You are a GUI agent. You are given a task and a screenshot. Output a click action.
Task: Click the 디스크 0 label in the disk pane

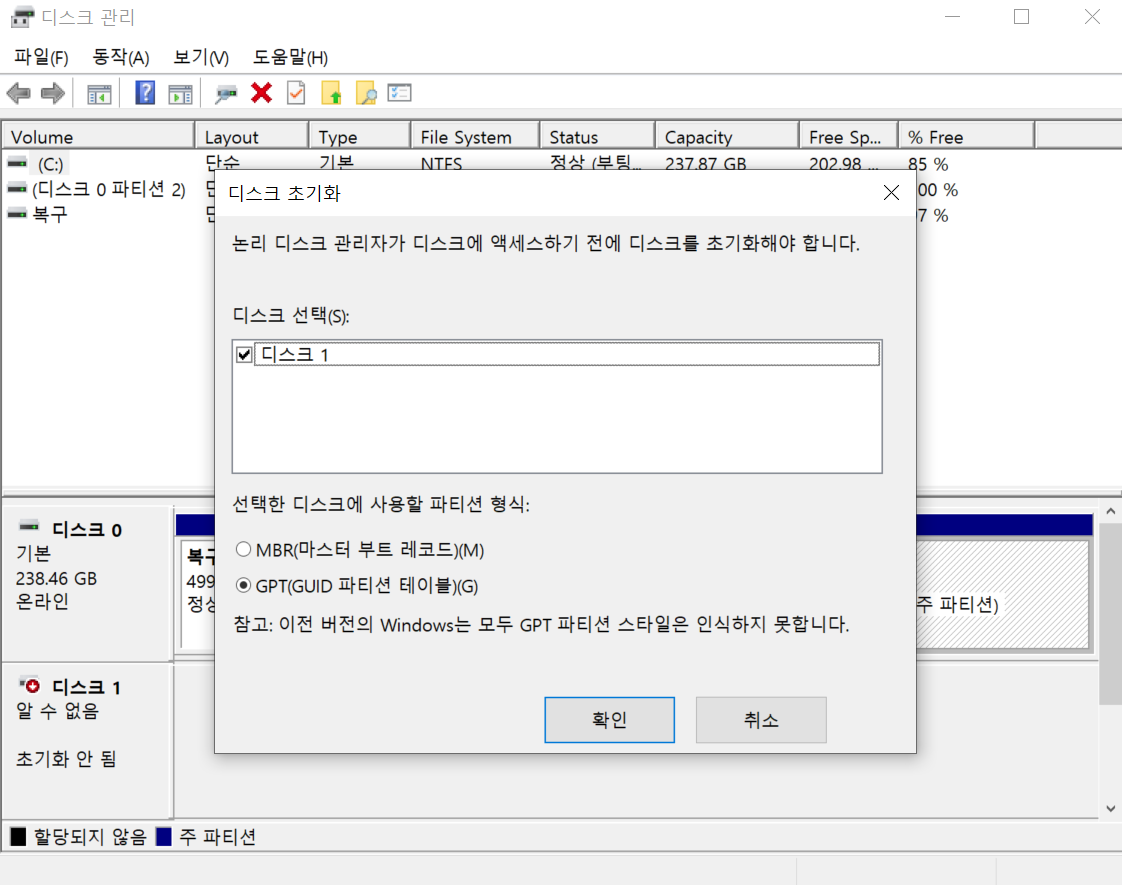click(x=87, y=529)
